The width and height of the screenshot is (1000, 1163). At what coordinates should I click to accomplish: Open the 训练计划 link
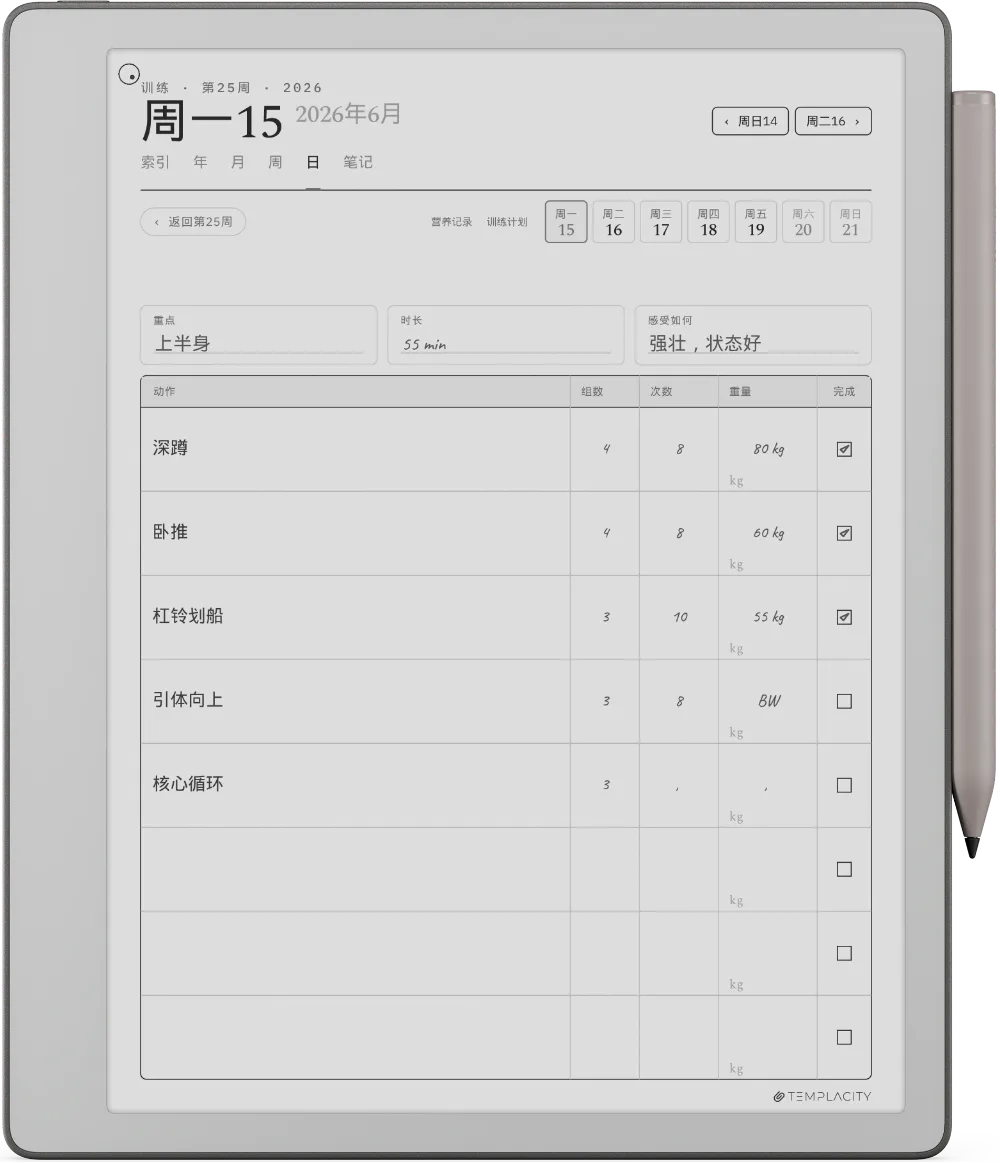(507, 222)
